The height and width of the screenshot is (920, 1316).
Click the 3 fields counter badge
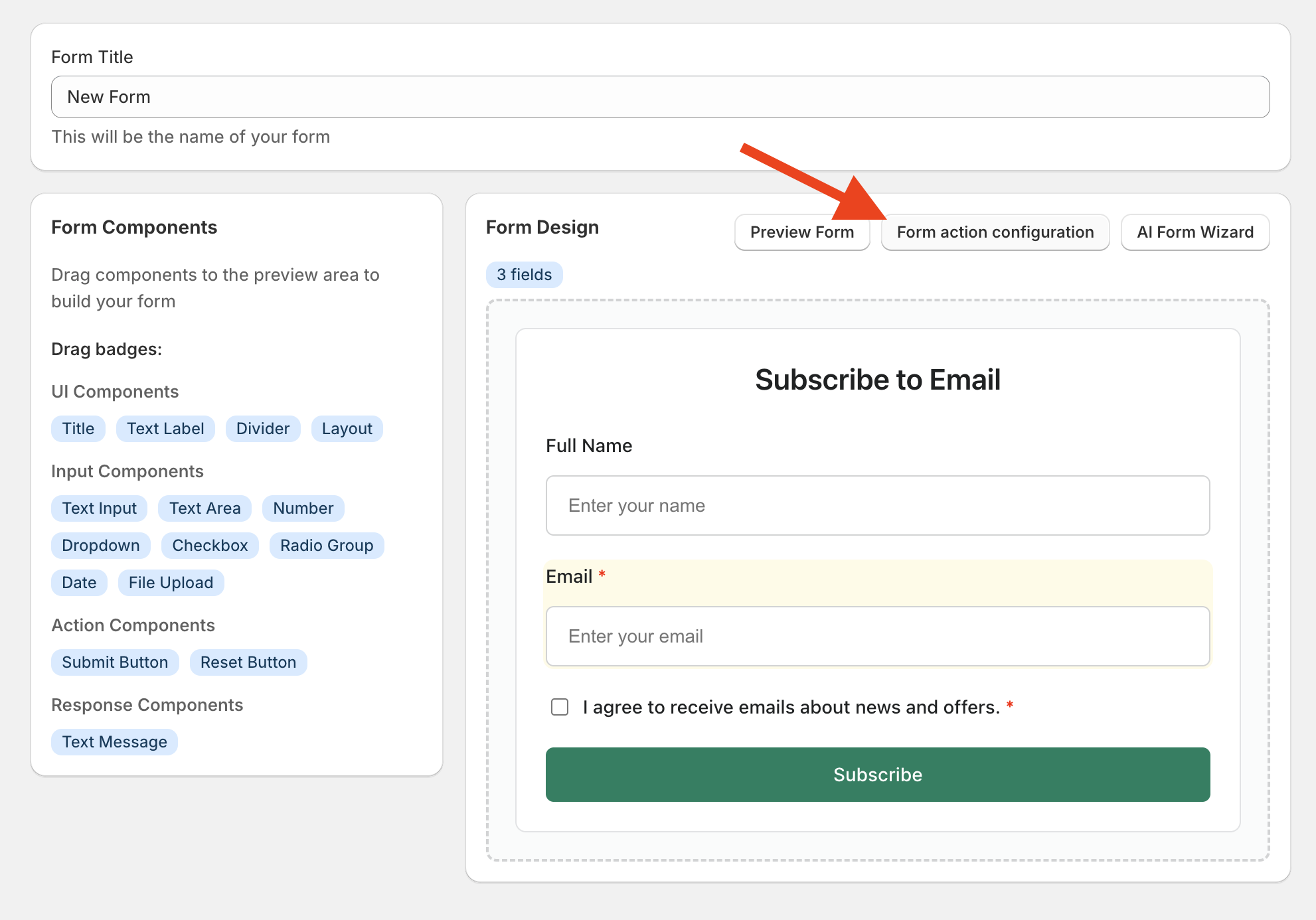point(524,275)
